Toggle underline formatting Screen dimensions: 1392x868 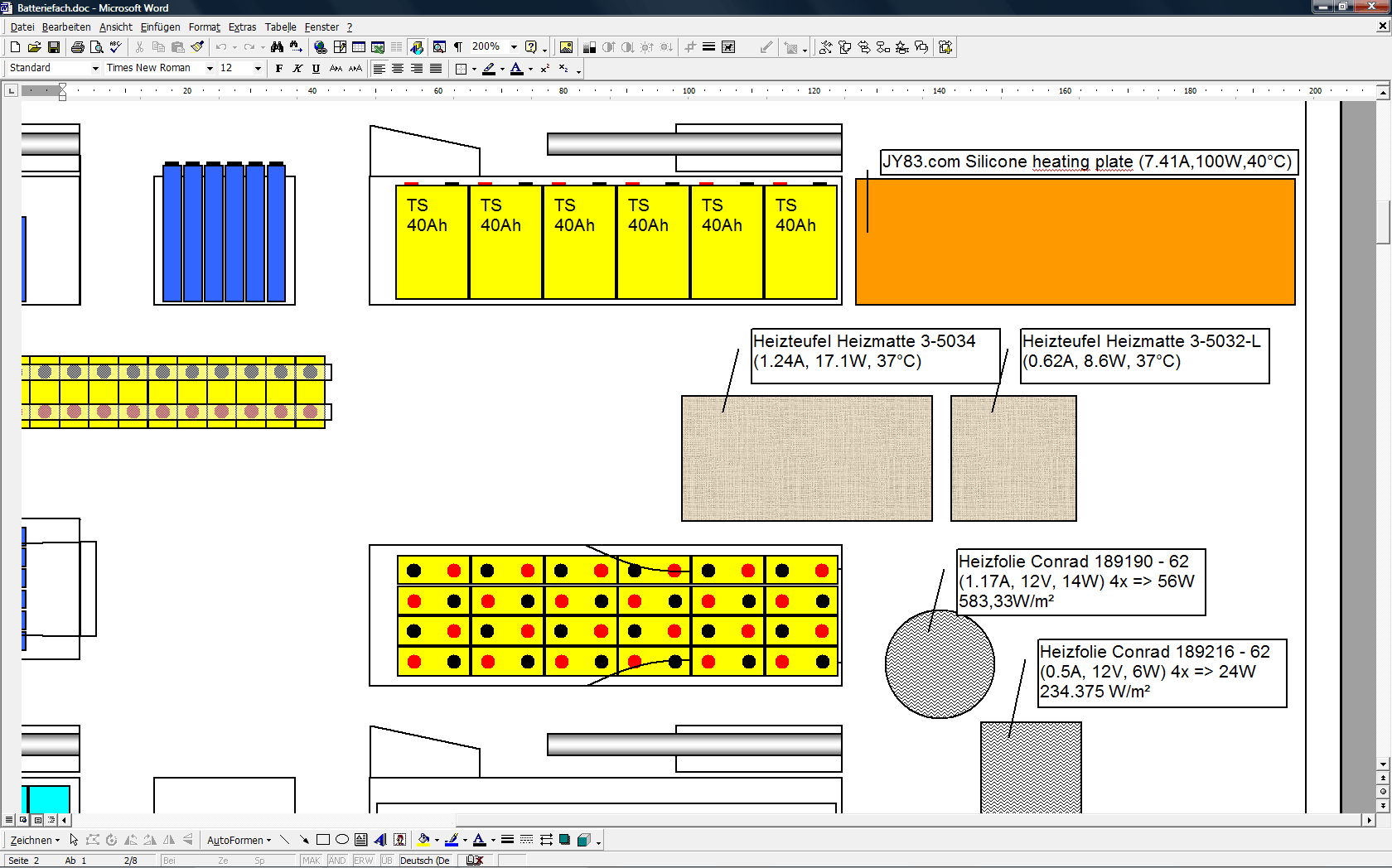click(x=316, y=69)
